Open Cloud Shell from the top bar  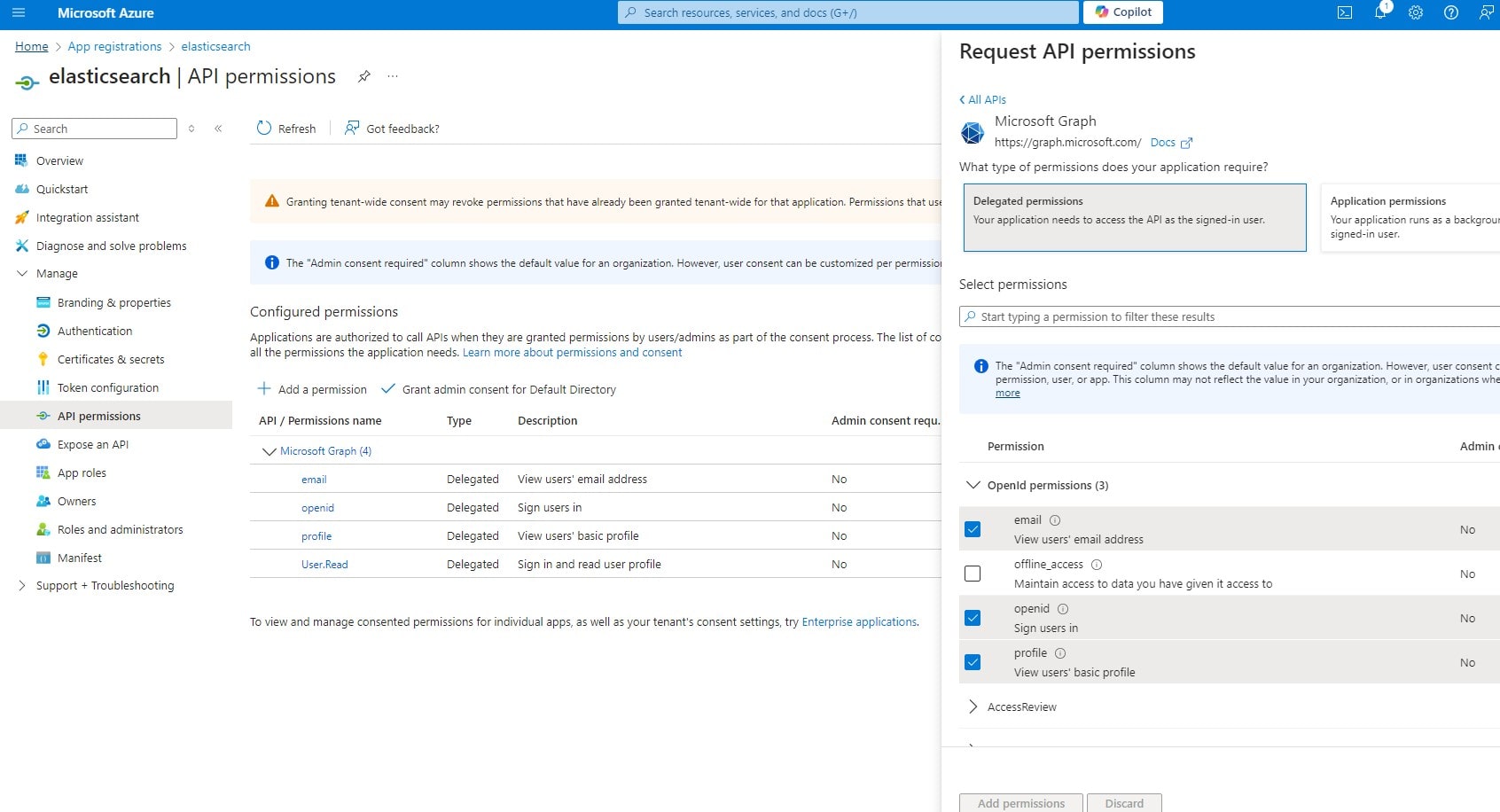pyautogui.click(x=1345, y=12)
